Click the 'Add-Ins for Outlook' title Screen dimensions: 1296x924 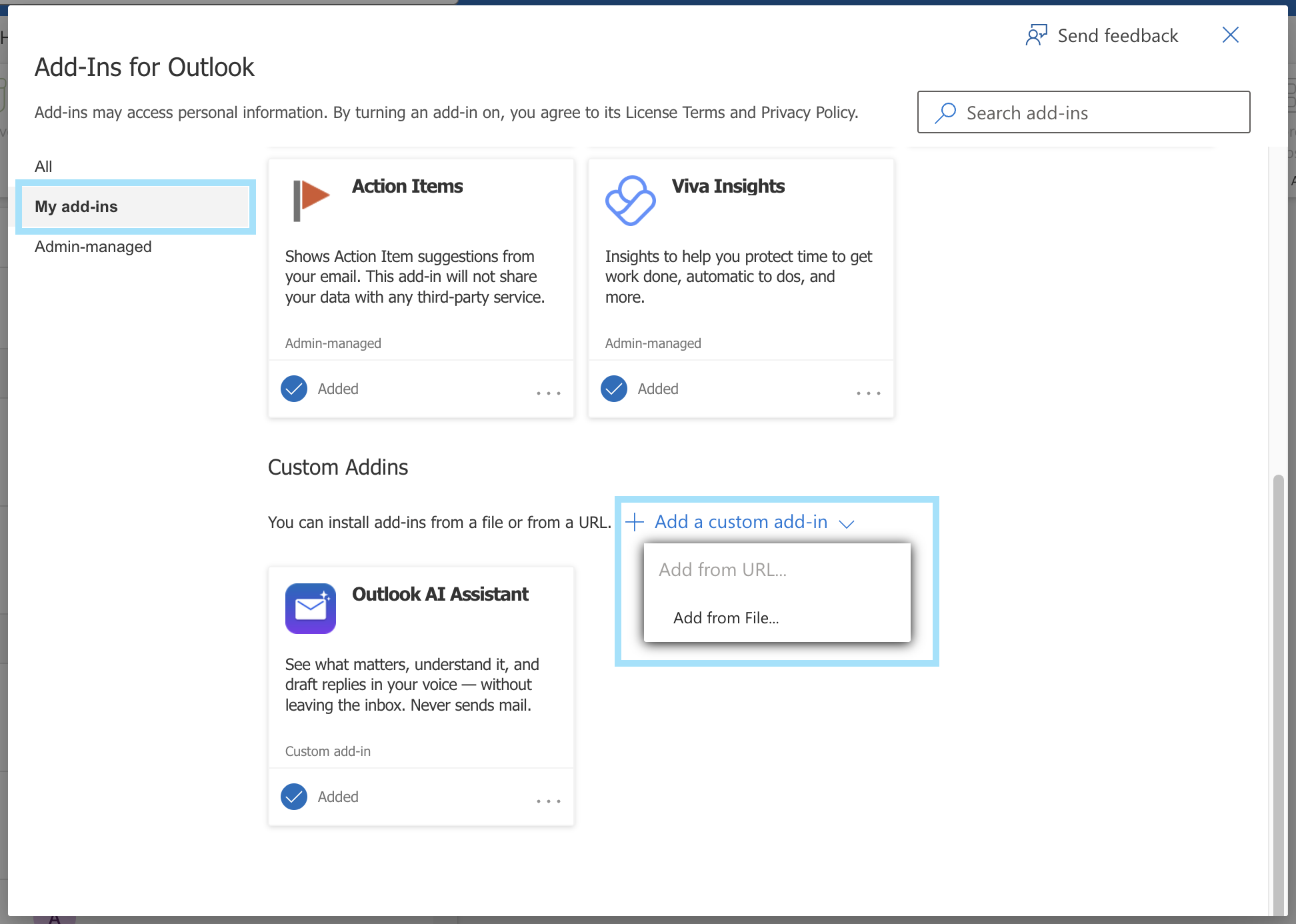145,67
